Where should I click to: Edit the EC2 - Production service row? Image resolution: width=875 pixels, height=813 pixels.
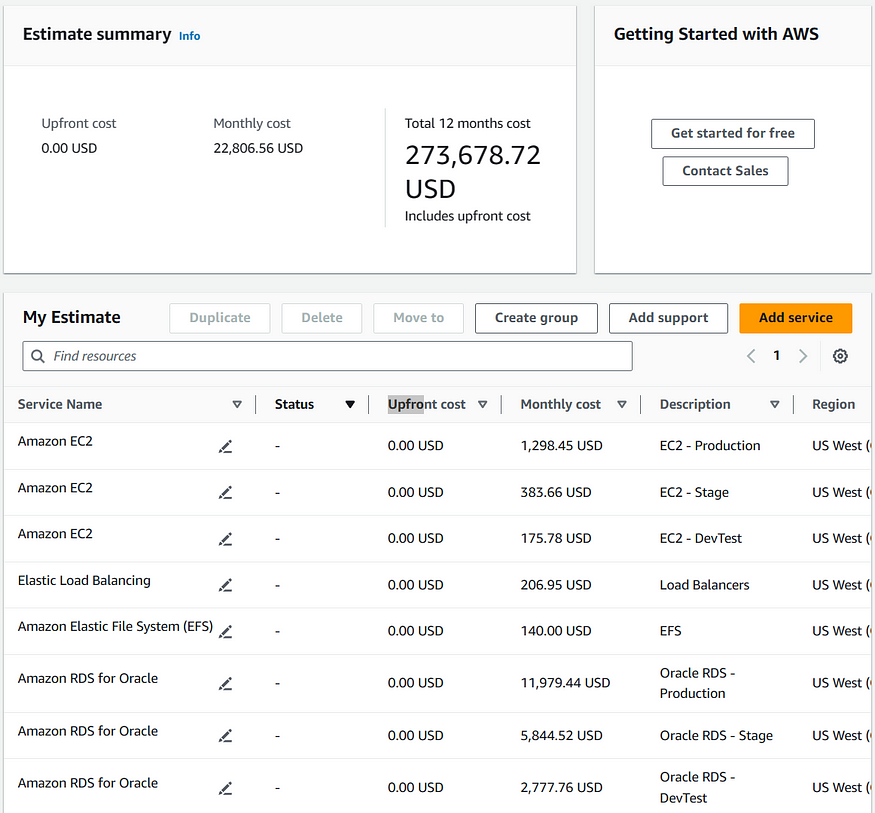[225, 446]
